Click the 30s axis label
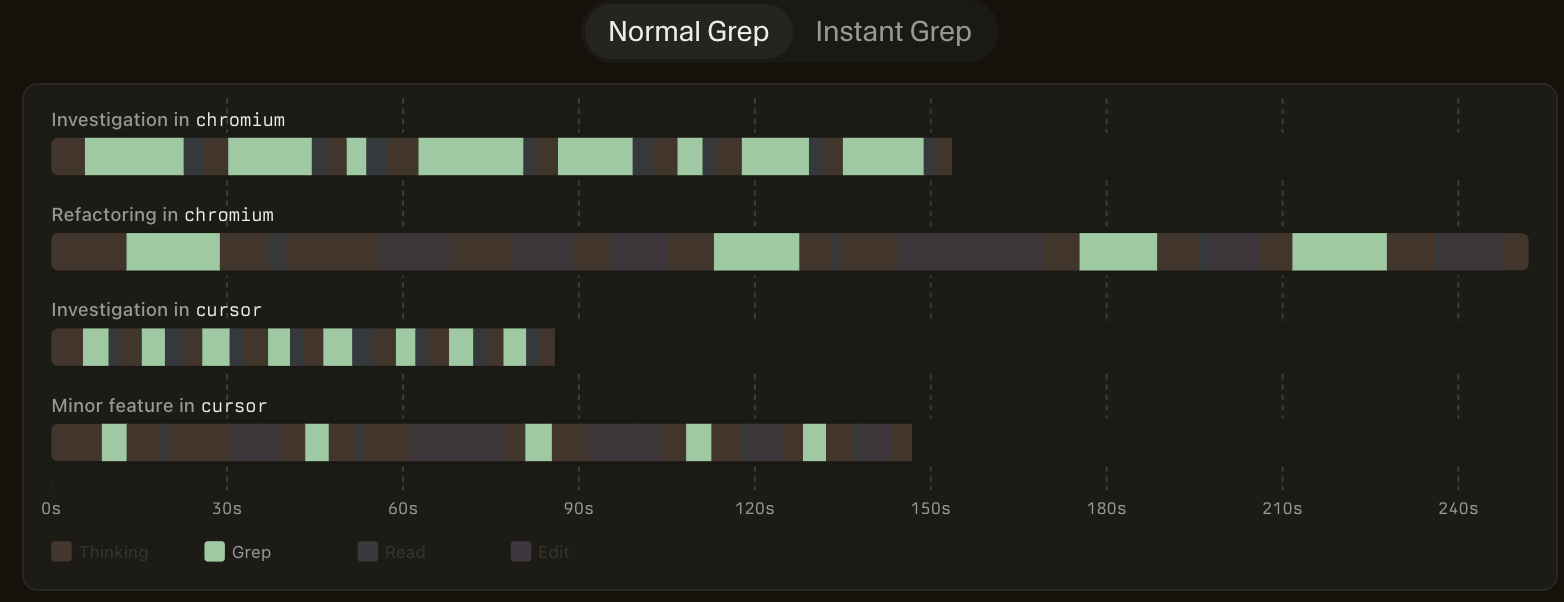This screenshot has height=602, width=1564. [227, 509]
